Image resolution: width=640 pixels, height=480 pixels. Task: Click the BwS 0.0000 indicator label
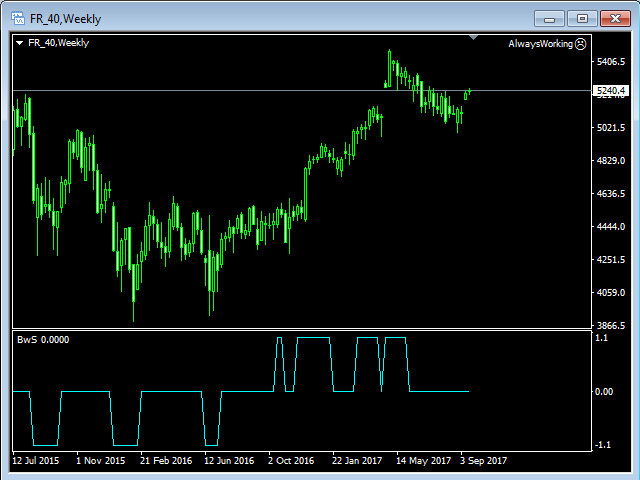click(43, 340)
